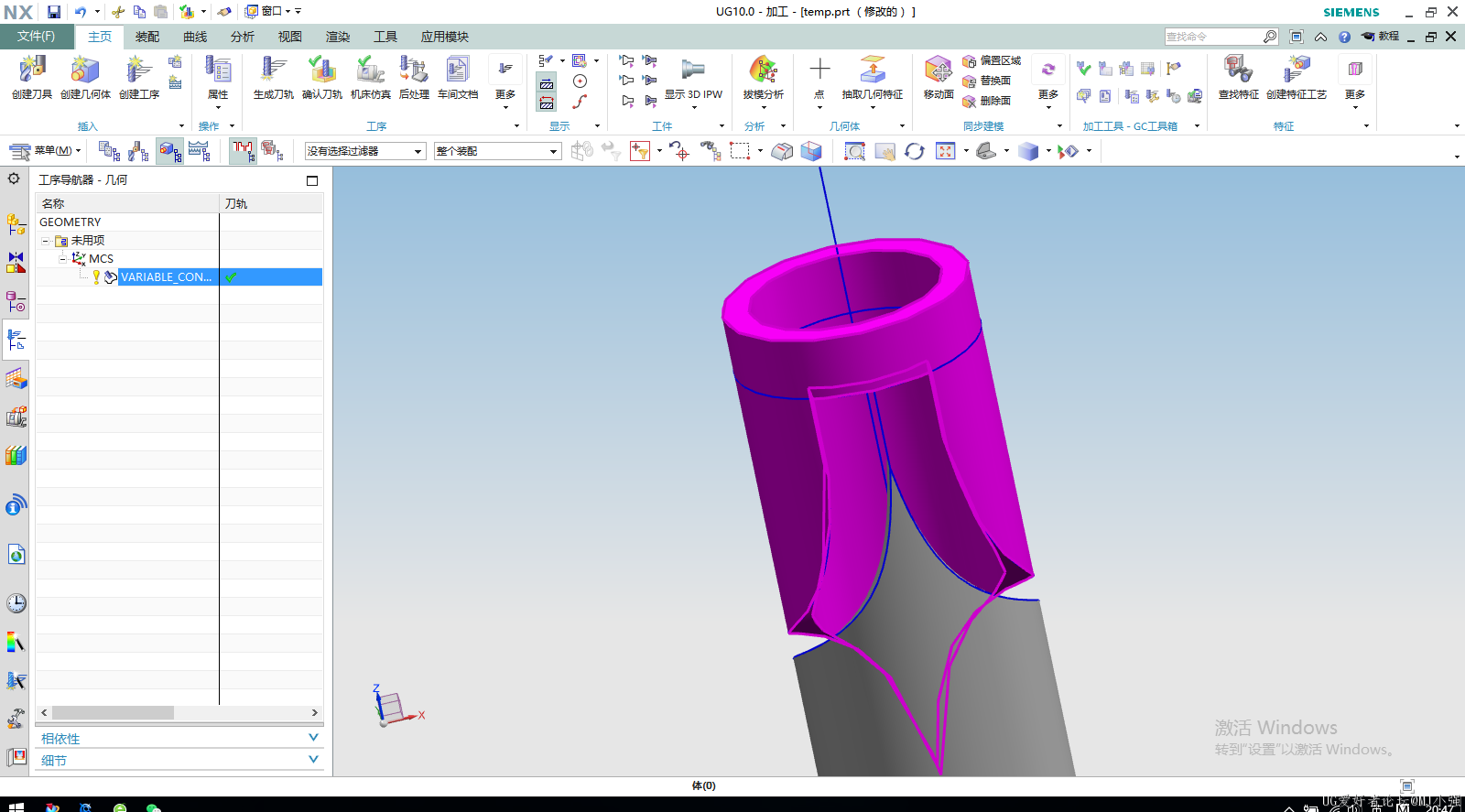
Task: Click the navigator scroll right arrow
Action: pos(315,712)
